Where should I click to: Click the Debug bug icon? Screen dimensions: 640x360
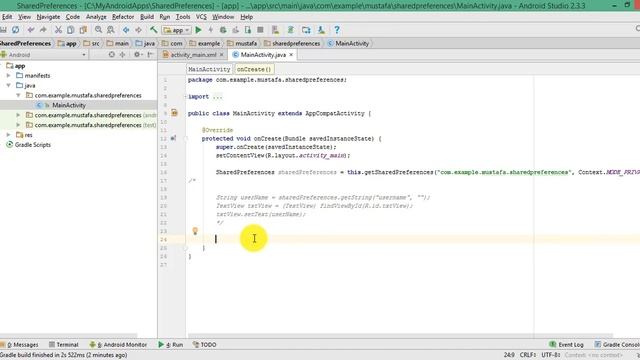223,30
